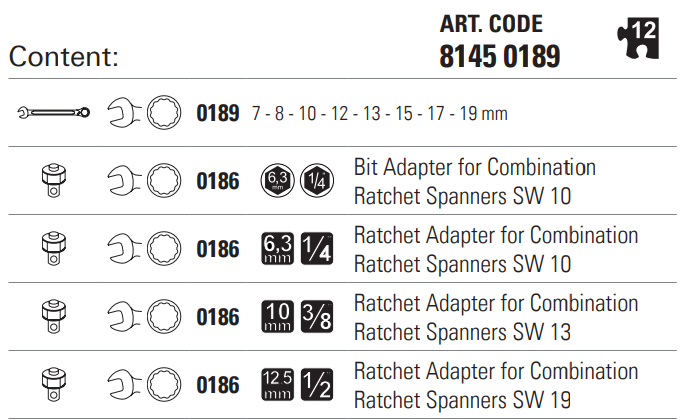The height and width of the screenshot is (420, 697).
Task: Click the puzzle piece icon showing 12
Action: (x=636, y=38)
